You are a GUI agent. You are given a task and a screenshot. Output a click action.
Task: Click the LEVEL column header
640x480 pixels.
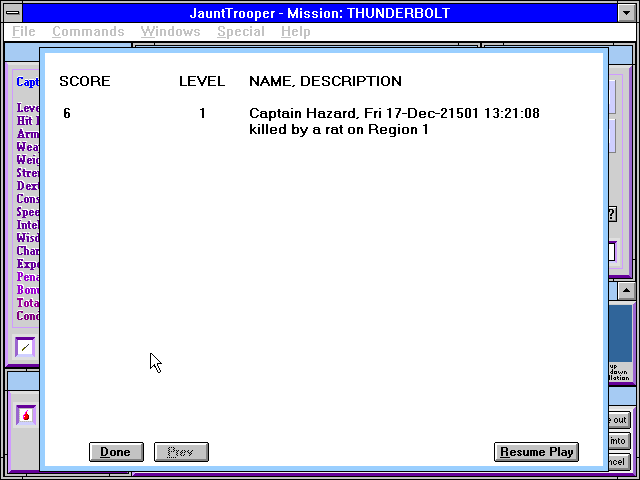click(202, 81)
